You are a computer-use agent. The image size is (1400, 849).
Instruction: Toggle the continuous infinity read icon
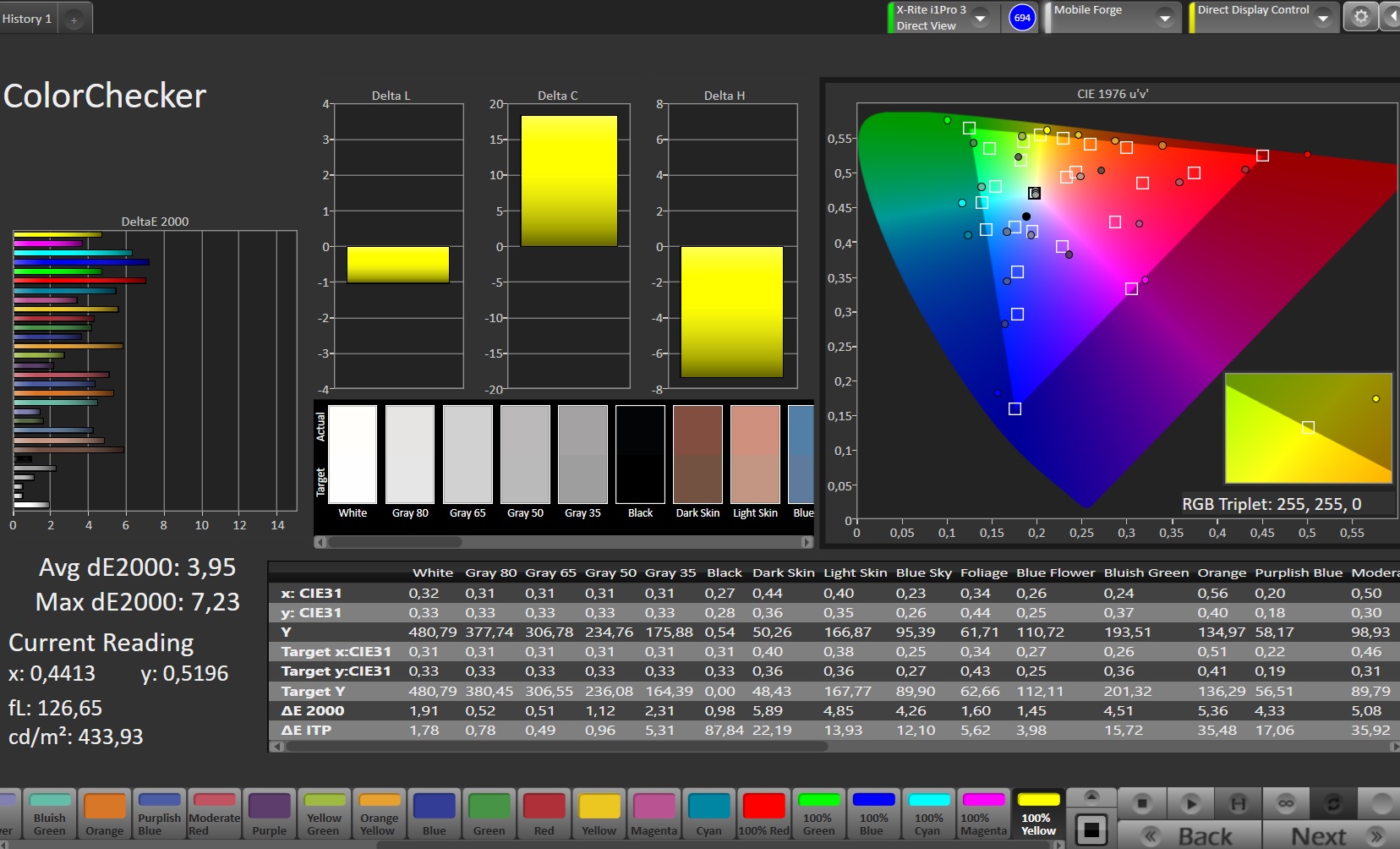1286,802
